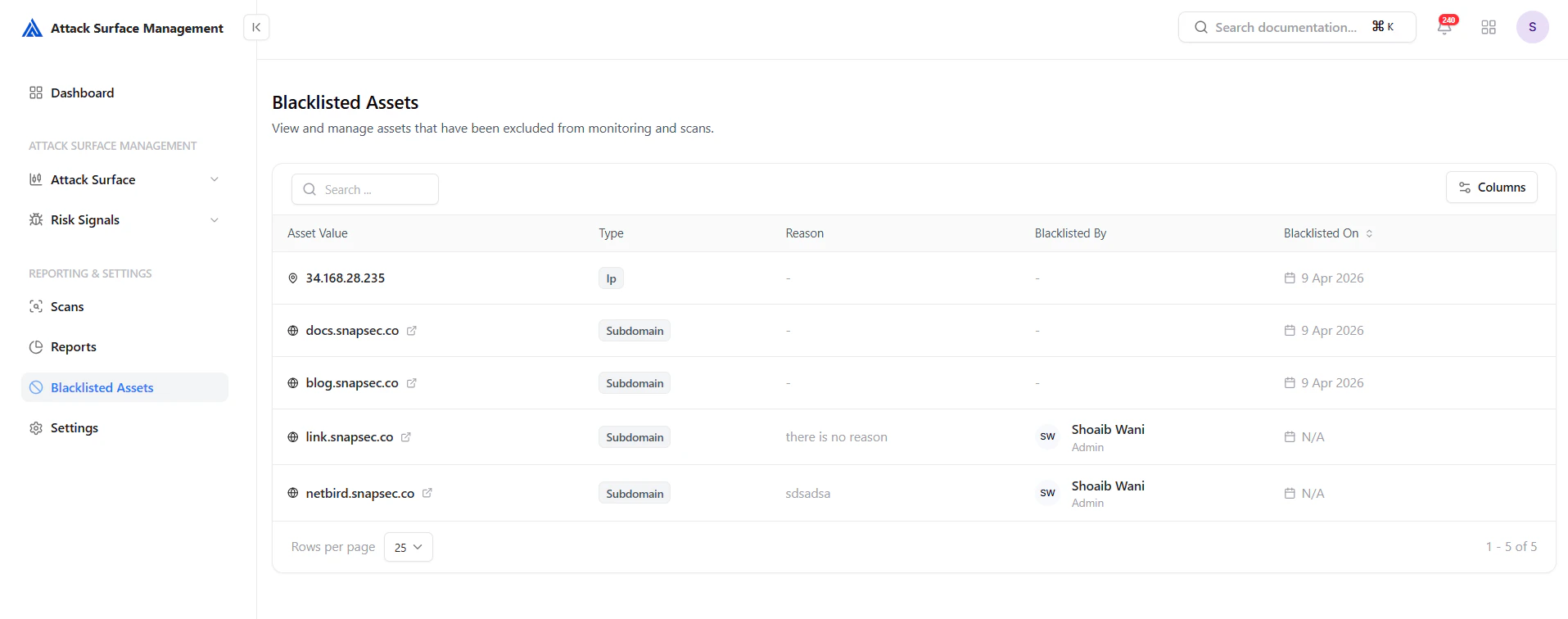Click the calendar icon in the netbird.snapsec.co row

pyautogui.click(x=1290, y=493)
